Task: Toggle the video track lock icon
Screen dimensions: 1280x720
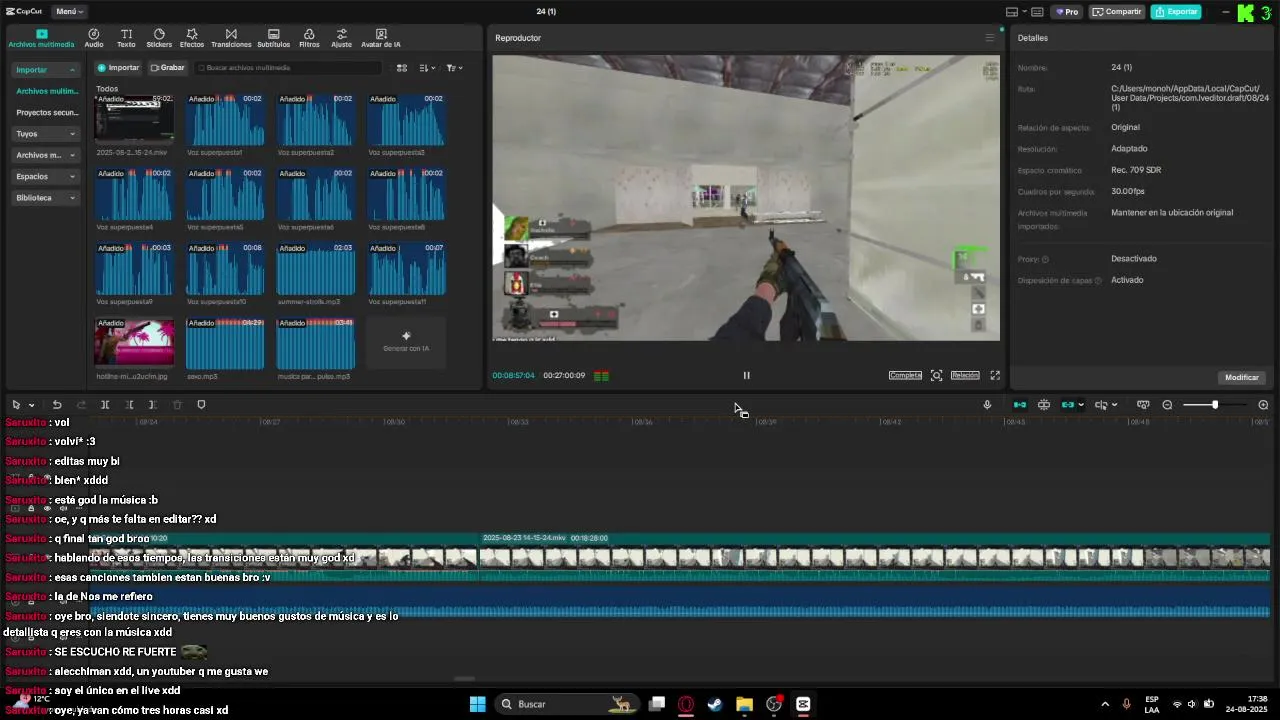Action: pyautogui.click(x=31, y=509)
